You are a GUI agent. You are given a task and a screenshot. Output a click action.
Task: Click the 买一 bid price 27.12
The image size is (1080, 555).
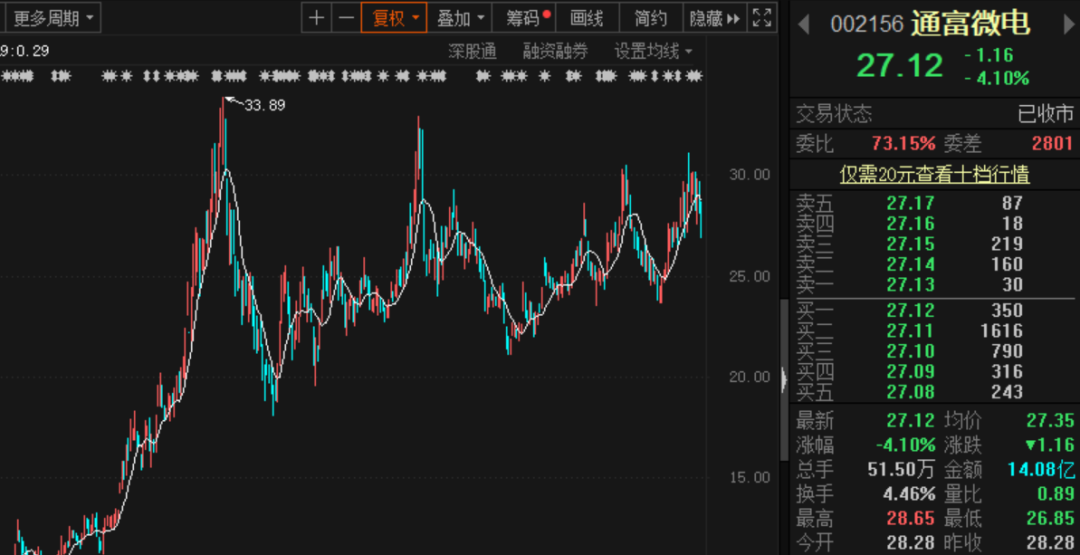(911, 310)
